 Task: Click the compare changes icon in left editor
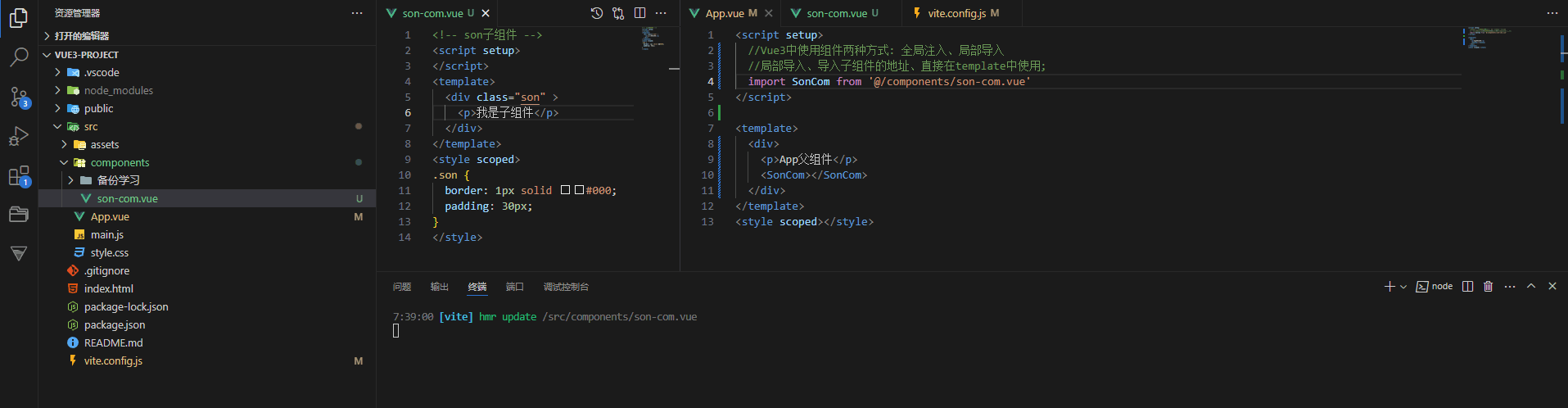(618, 13)
